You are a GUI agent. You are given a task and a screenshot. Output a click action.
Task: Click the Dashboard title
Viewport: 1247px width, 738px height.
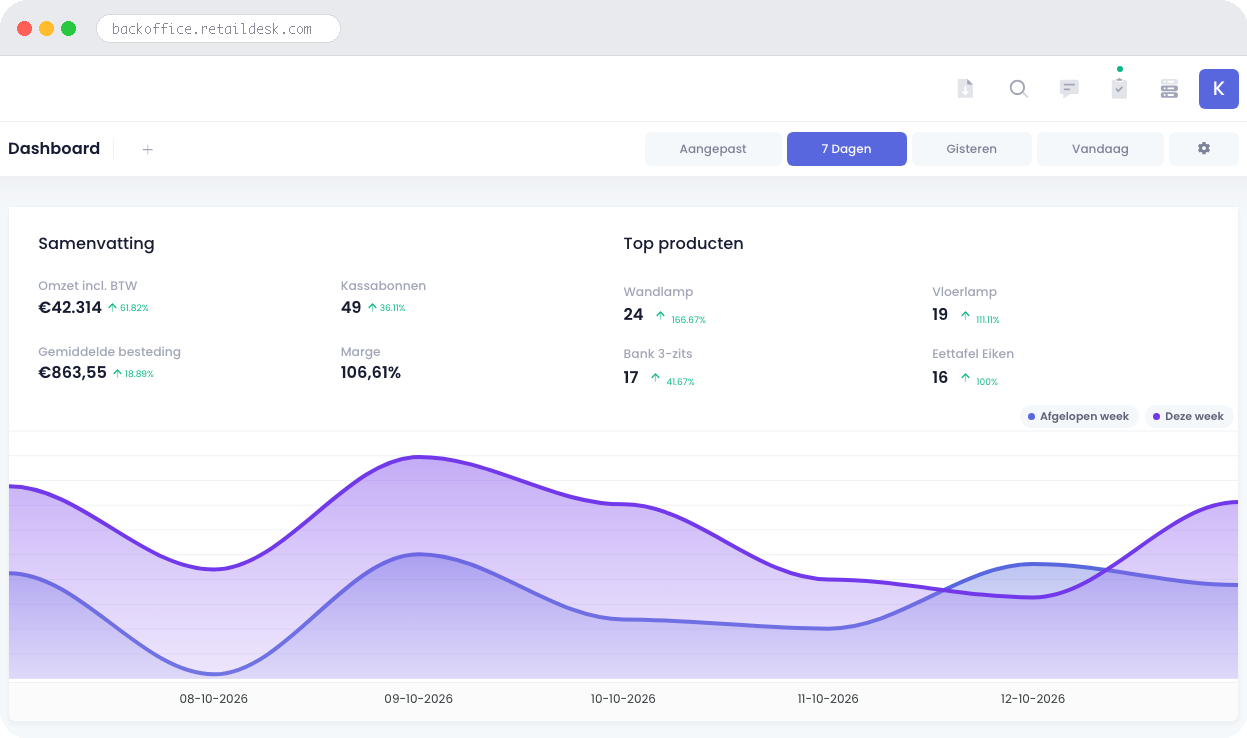pos(54,149)
